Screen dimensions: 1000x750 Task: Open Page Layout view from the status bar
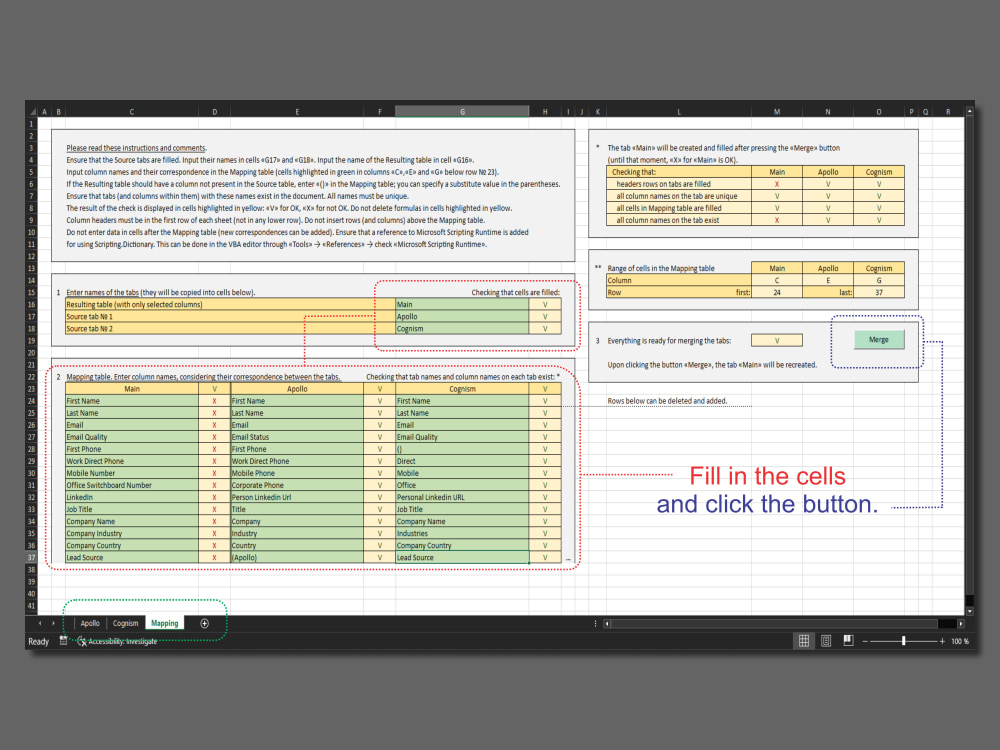(826, 640)
